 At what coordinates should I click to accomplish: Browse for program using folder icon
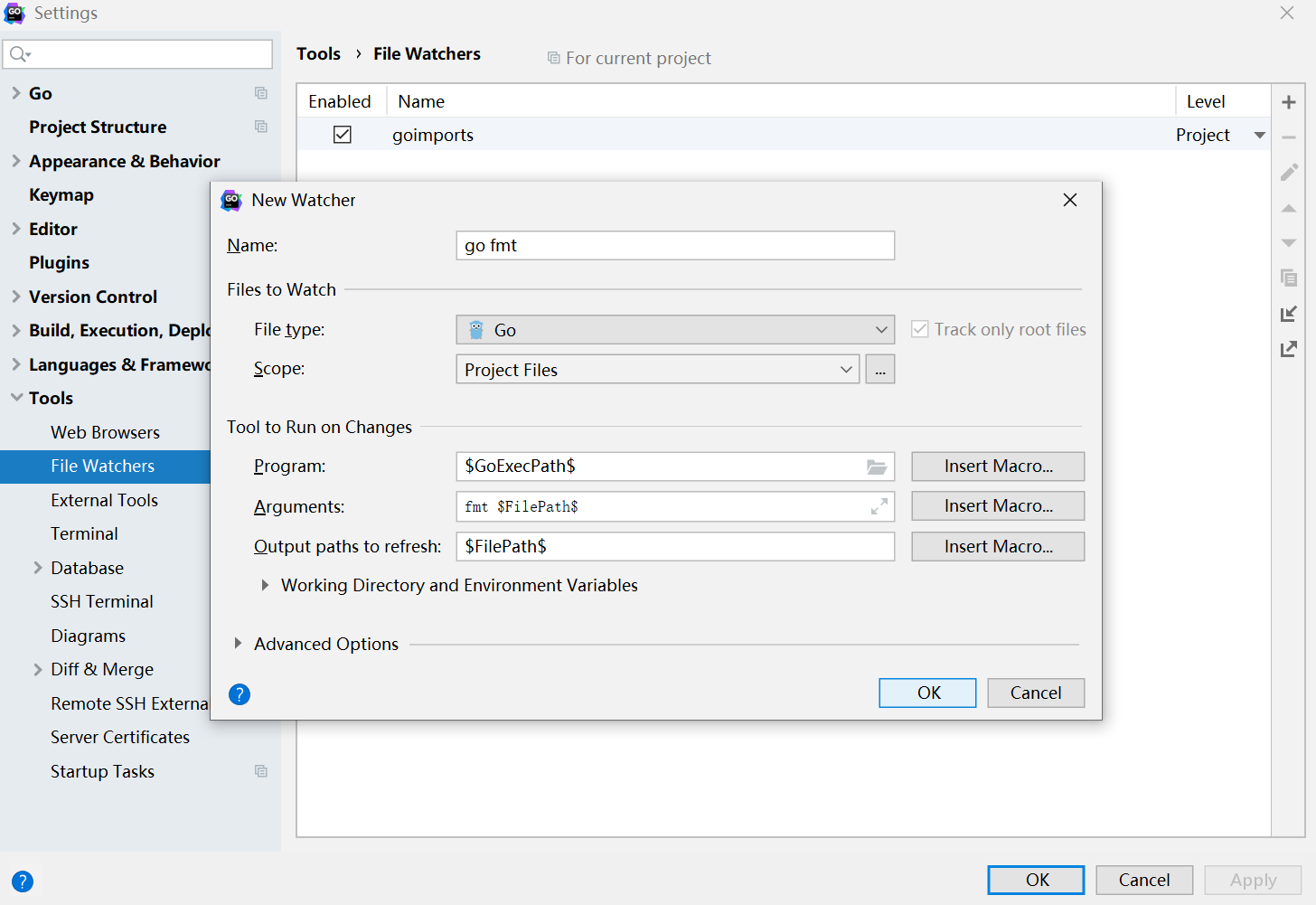coord(876,467)
